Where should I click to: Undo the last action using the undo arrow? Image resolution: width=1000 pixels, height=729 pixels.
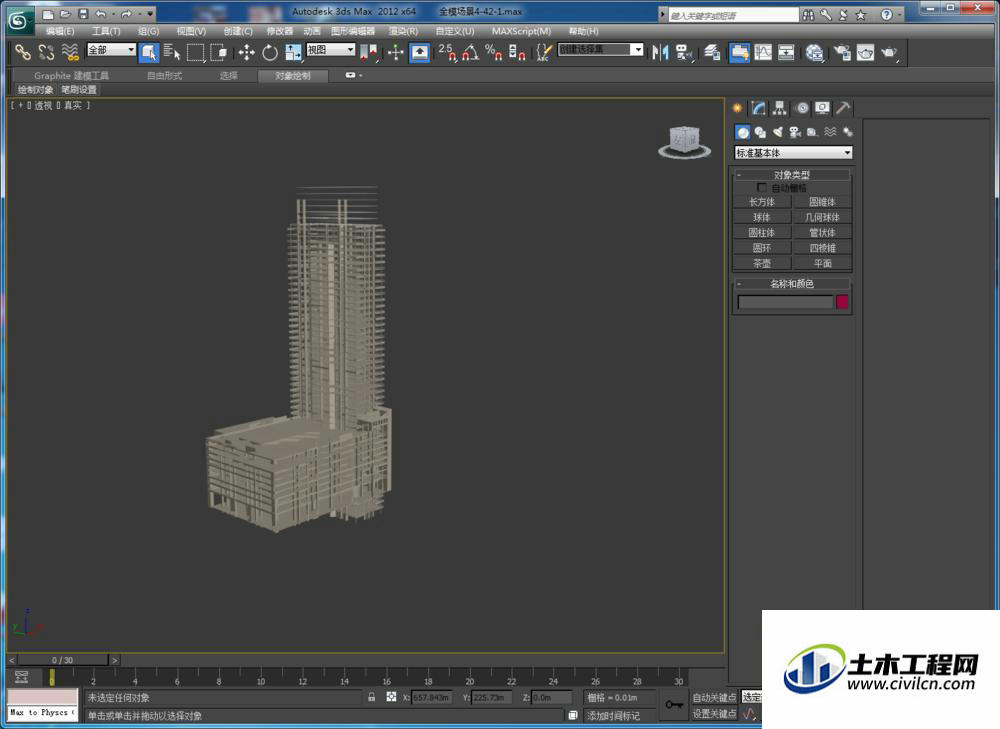tap(101, 13)
